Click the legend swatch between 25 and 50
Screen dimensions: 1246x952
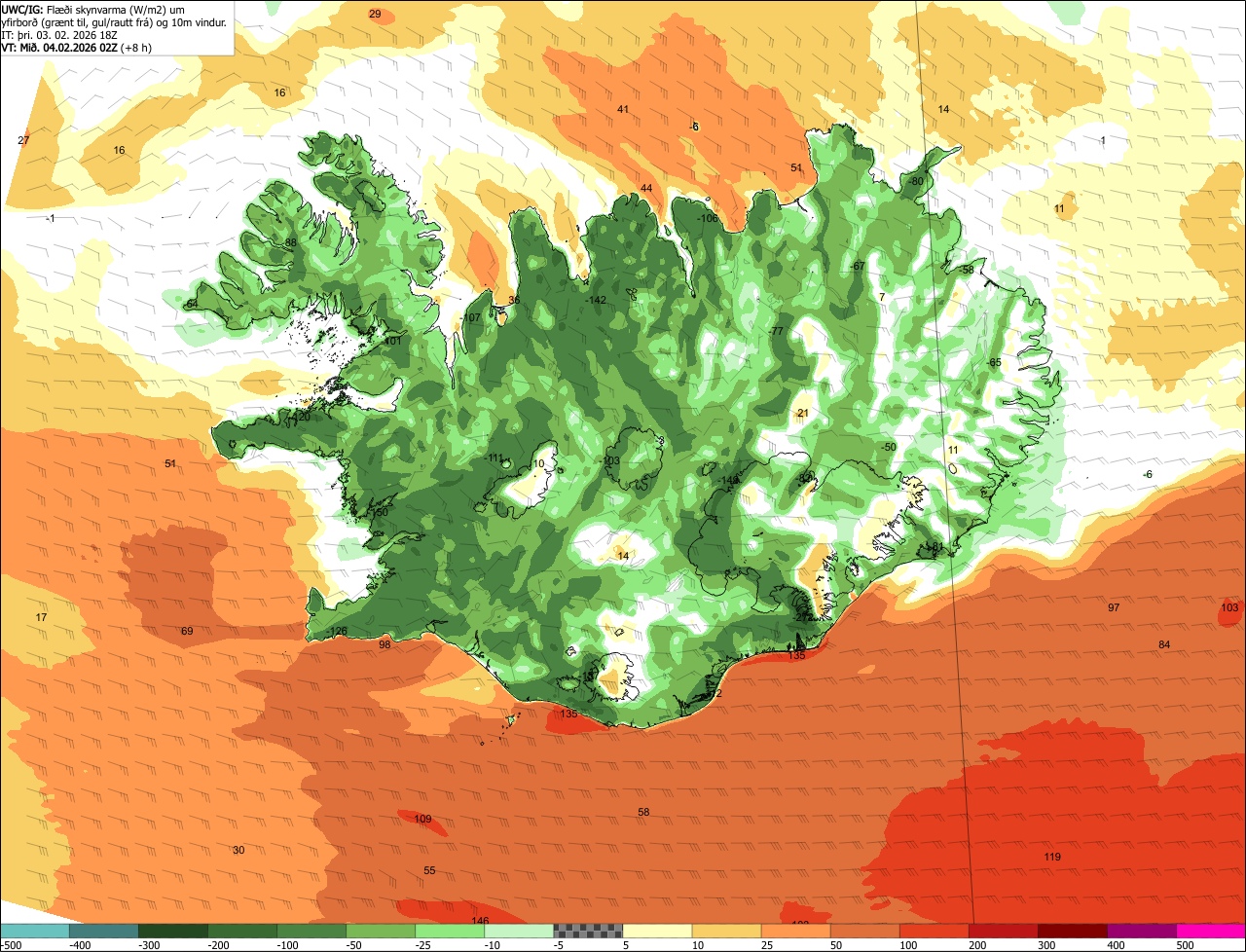click(x=795, y=931)
